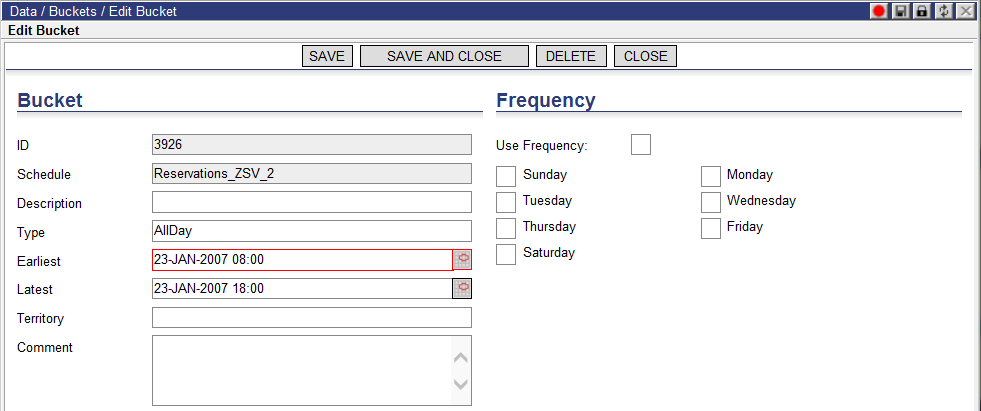Focus the Description input field
This screenshot has width=981, height=411.
(x=312, y=202)
